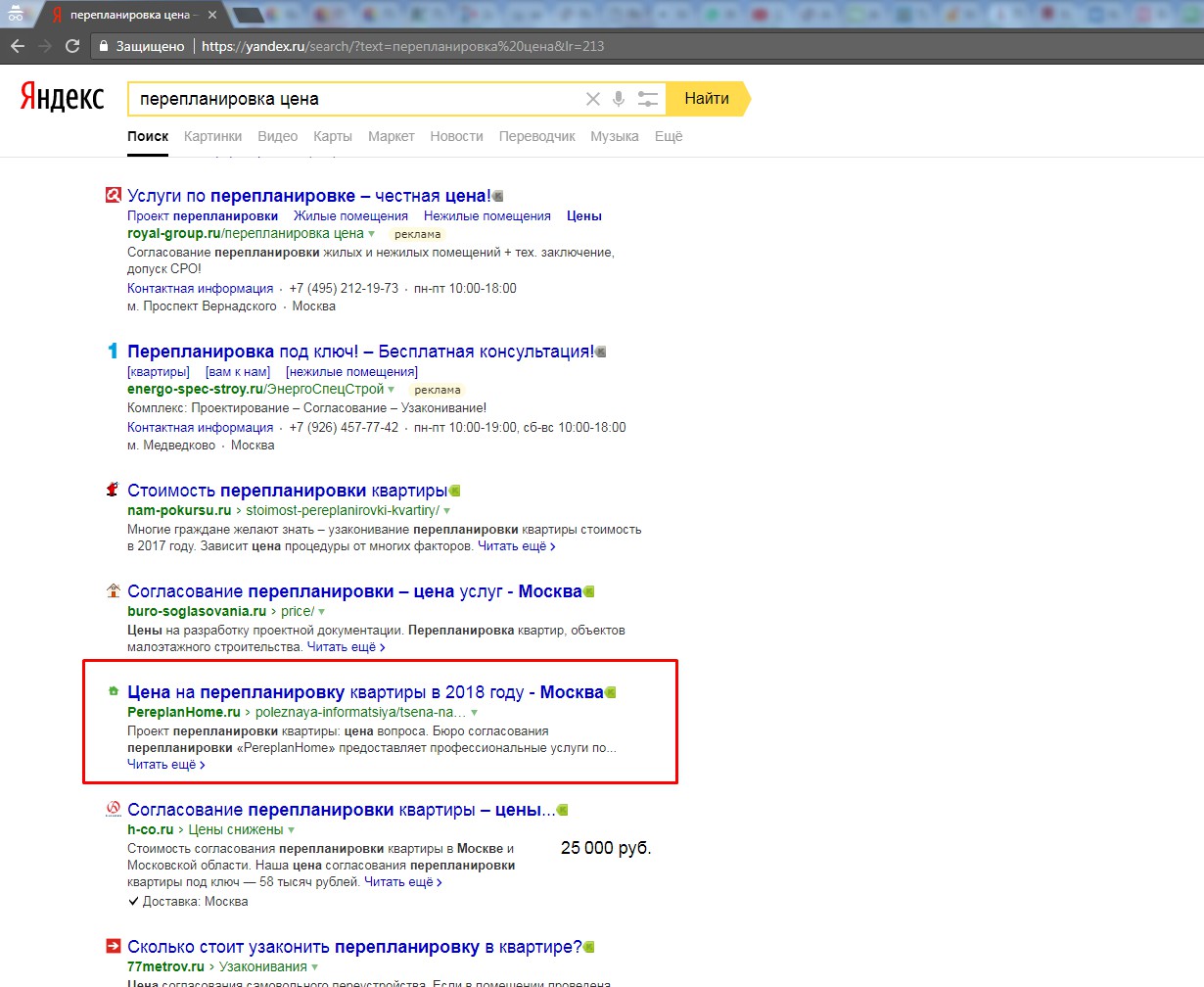Open the Маркет tab
Viewport: 1204px width, 987px height.
click(392, 136)
